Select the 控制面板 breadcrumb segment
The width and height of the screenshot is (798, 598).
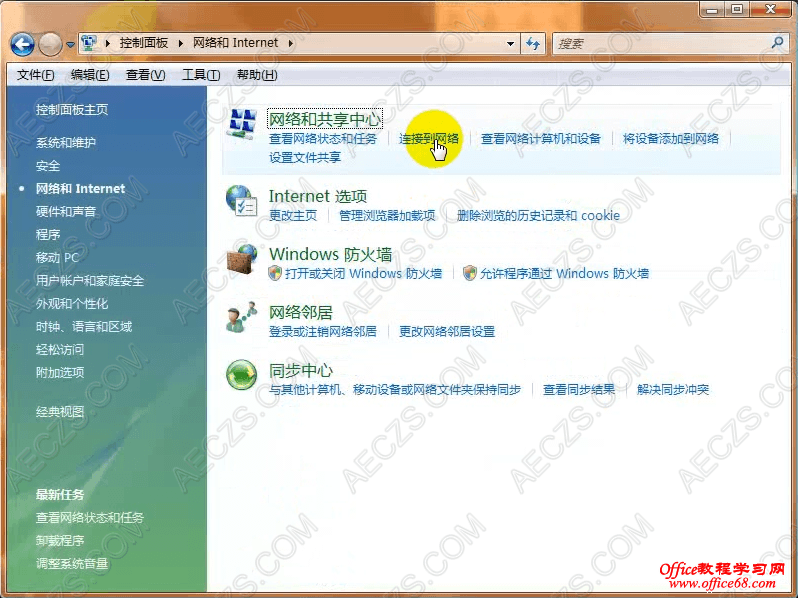144,43
